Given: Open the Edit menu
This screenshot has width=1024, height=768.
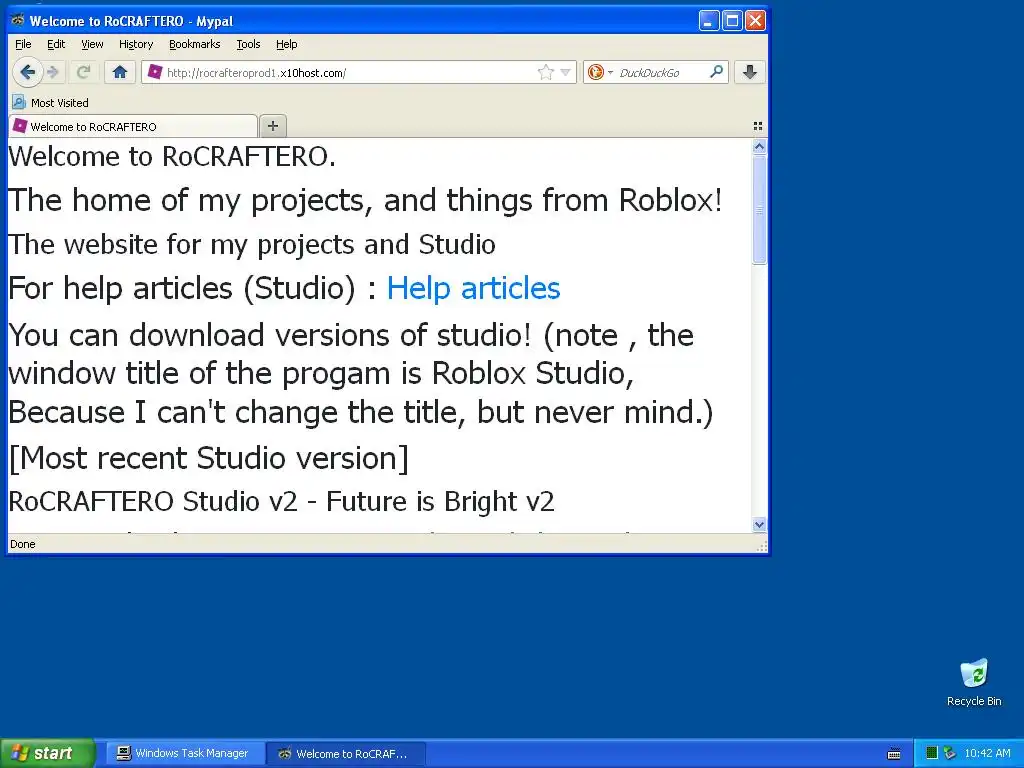Looking at the screenshot, I should 56,44.
